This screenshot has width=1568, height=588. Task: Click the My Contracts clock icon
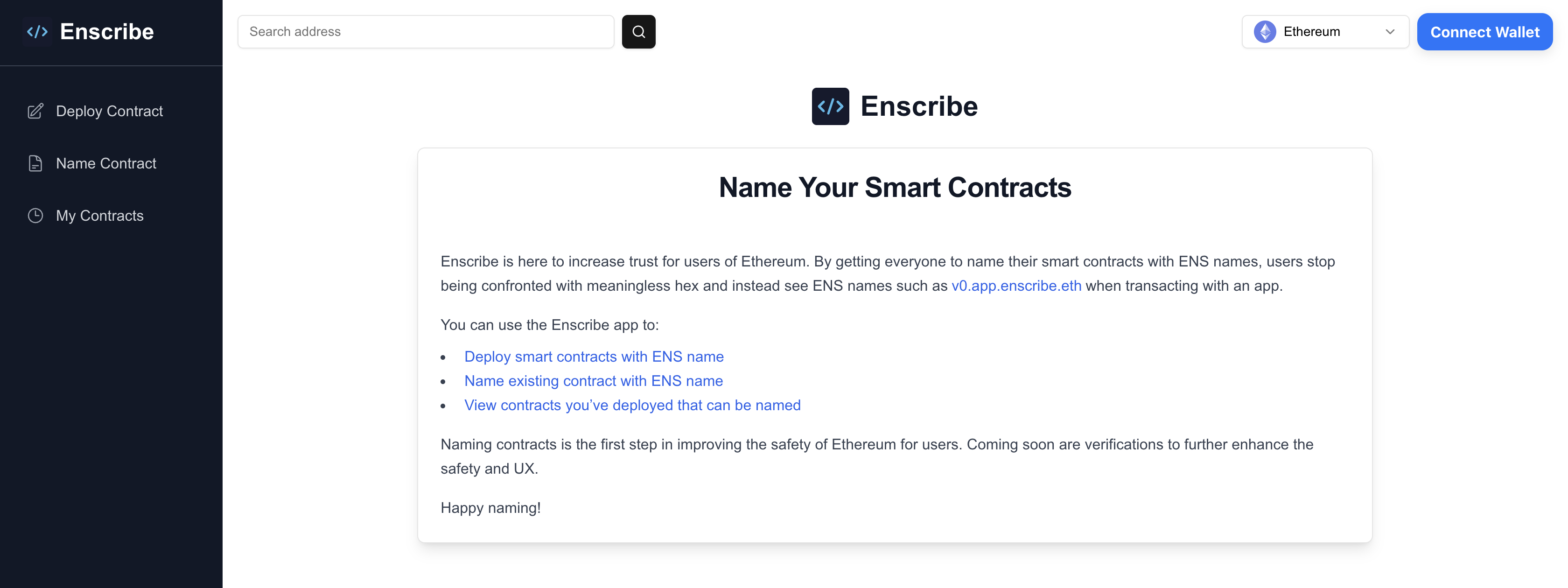35,216
